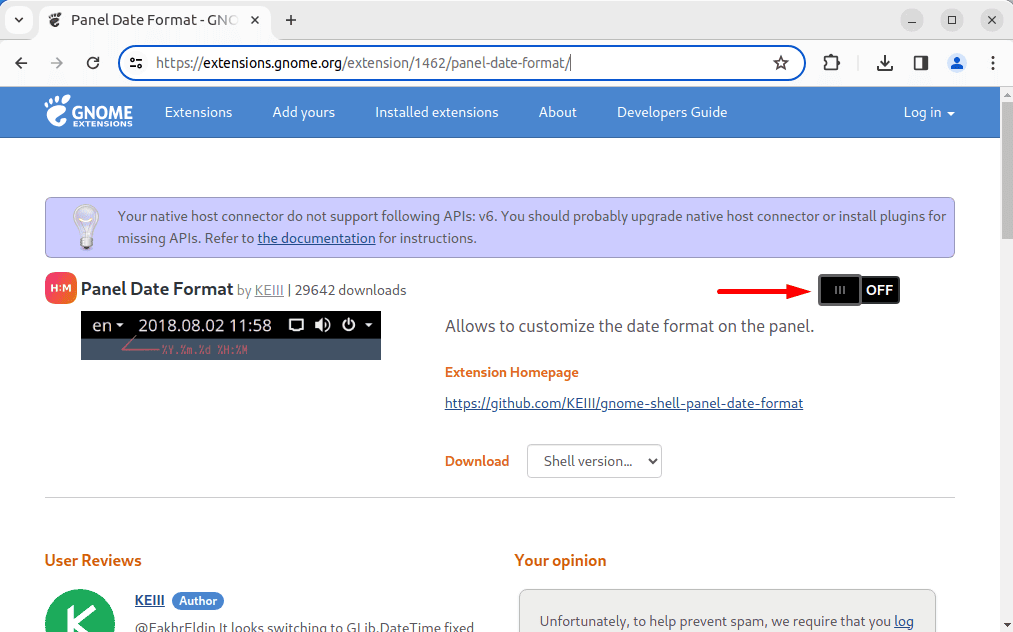Click the H:M extension icon
The width and height of the screenshot is (1013, 632).
pyautogui.click(x=61, y=288)
